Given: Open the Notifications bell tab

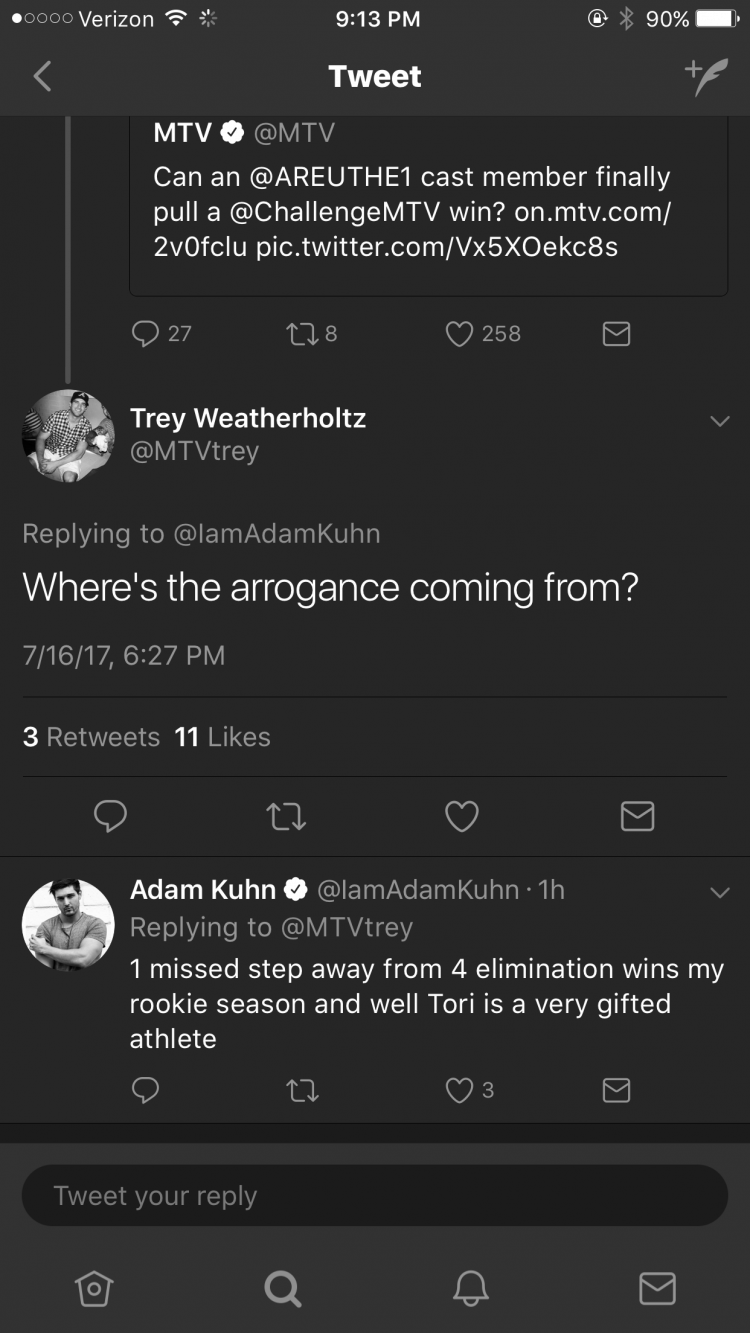Looking at the screenshot, I should tap(470, 1289).
